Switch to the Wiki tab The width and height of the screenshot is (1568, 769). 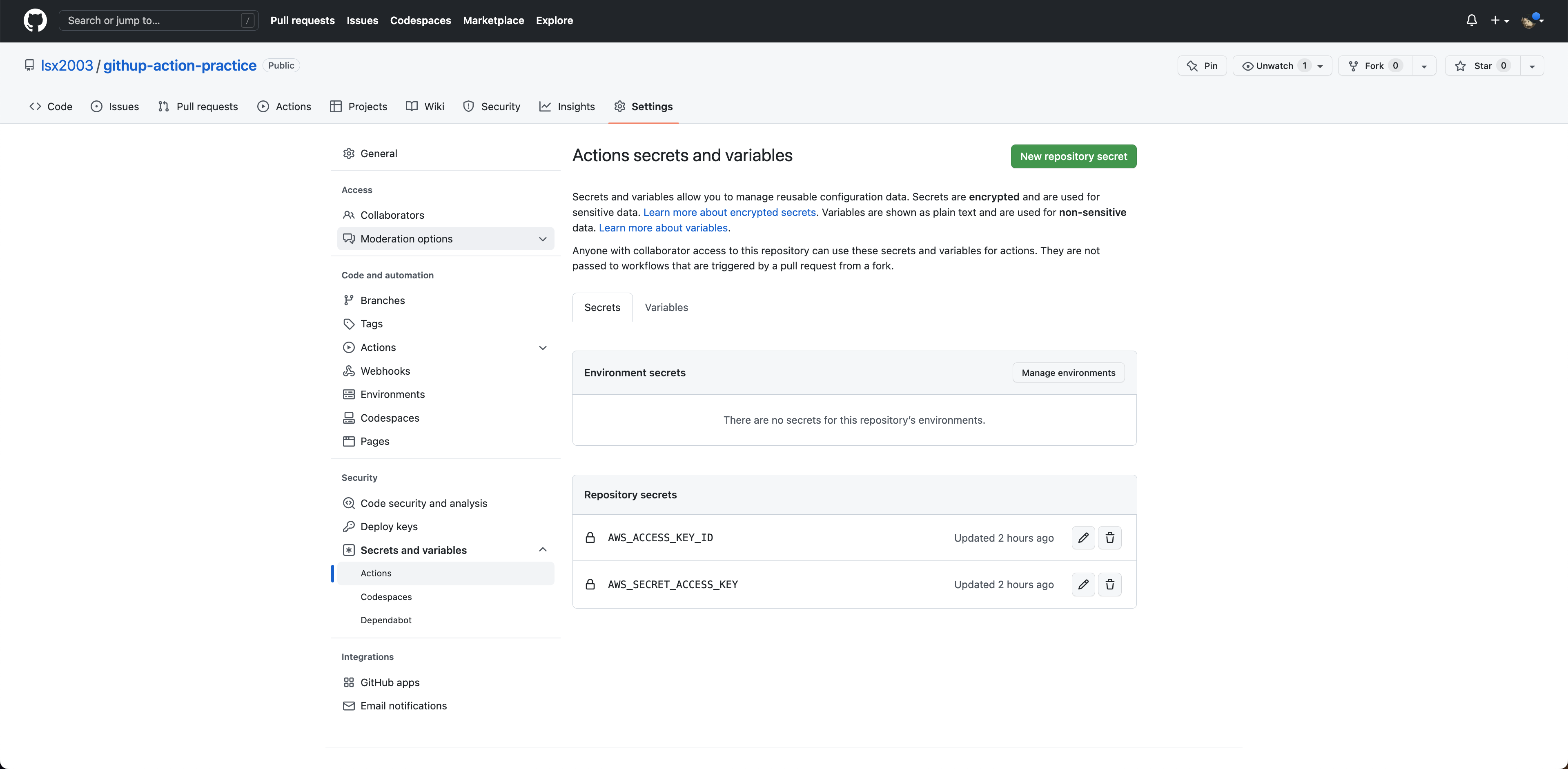[425, 107]
